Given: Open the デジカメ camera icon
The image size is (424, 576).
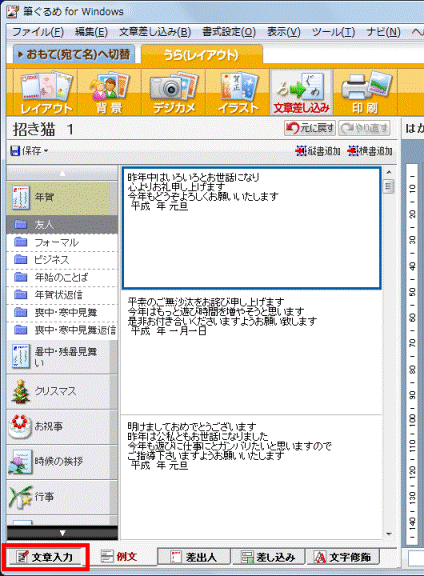Looking at the screenshot, I should coord(173,93).
